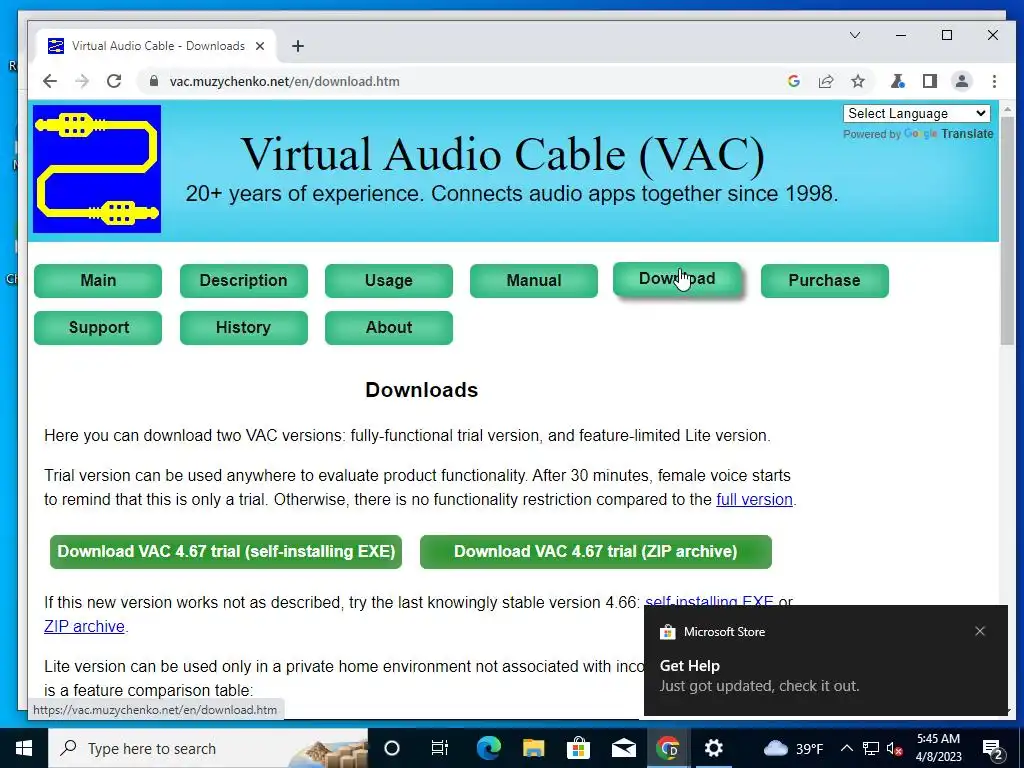The width and height of the screenshot is (1024, 768).
Task: Open the Purchase page
Action: pos(824,280)
